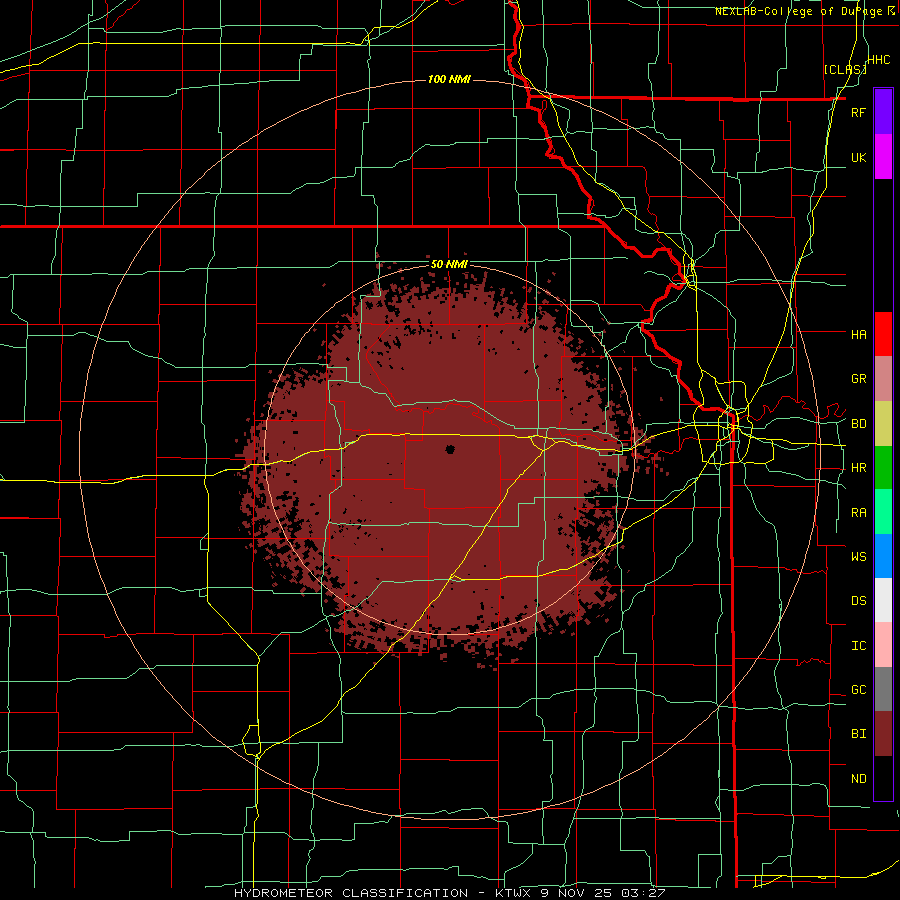Click the WS legend label
Image resolution: width=900 pixels, height=900 pixels.
click(x=859, y=557)
